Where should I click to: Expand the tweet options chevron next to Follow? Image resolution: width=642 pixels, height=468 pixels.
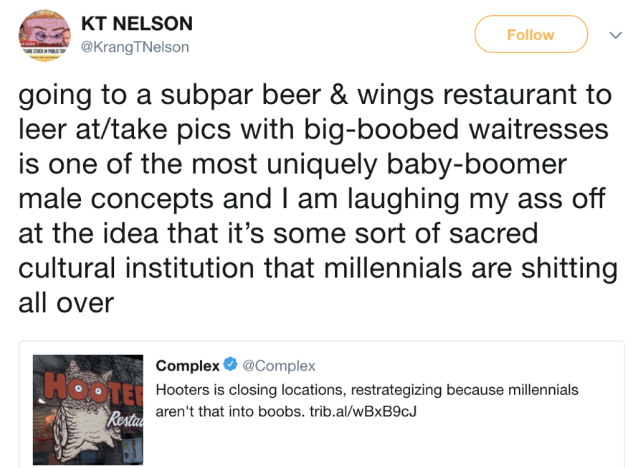[x=616, y=35]
